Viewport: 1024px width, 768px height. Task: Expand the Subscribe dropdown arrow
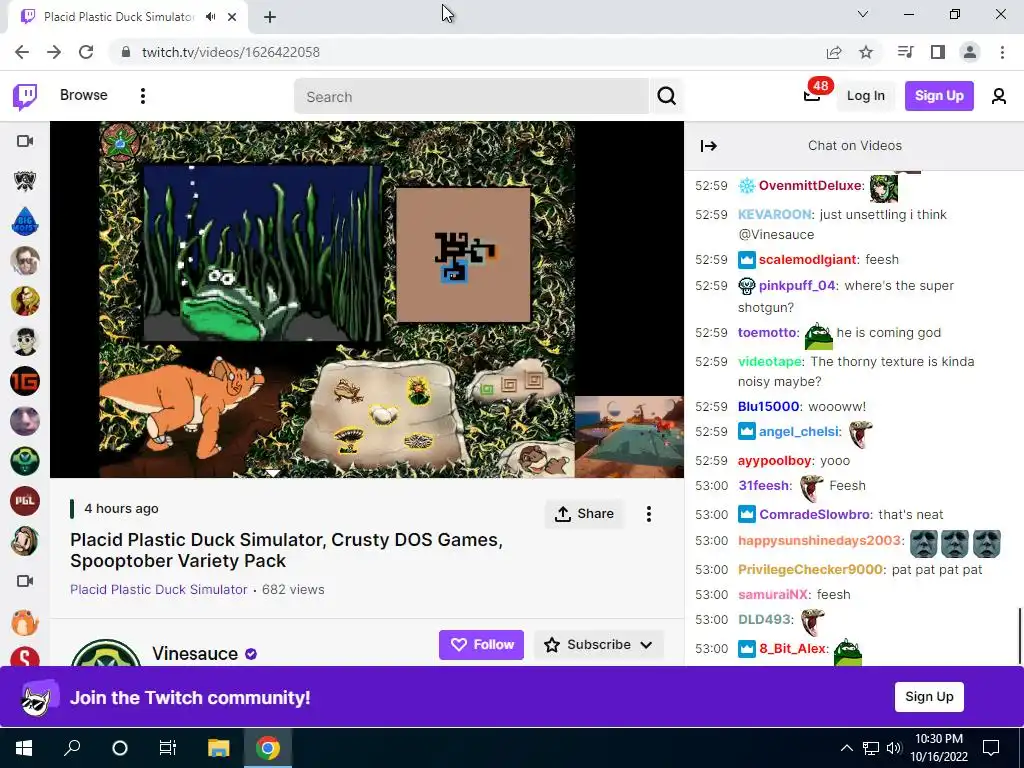coord(647,645)
